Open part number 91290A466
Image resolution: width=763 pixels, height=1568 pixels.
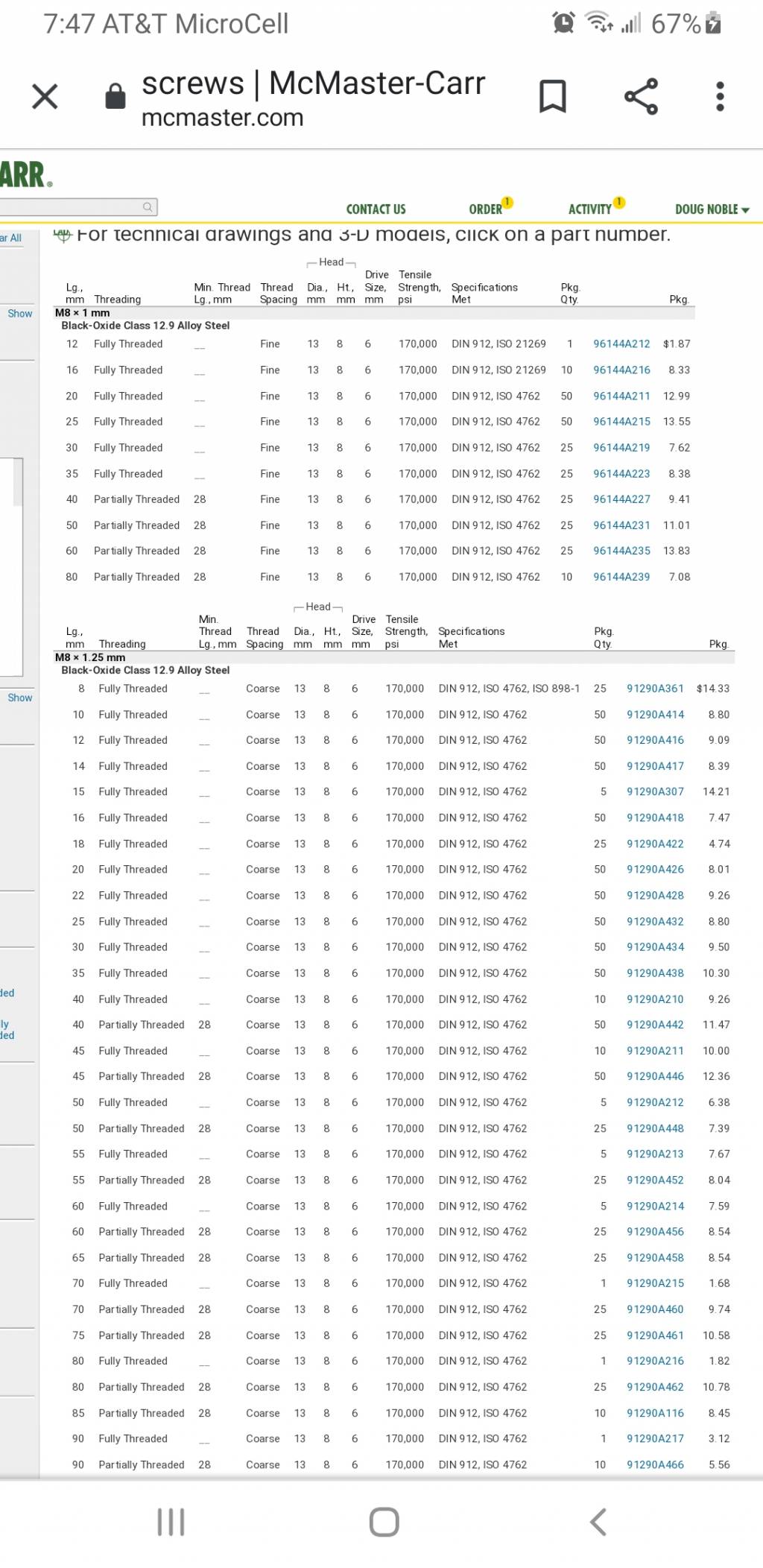pyautogui.click(x=655, y=1464)
